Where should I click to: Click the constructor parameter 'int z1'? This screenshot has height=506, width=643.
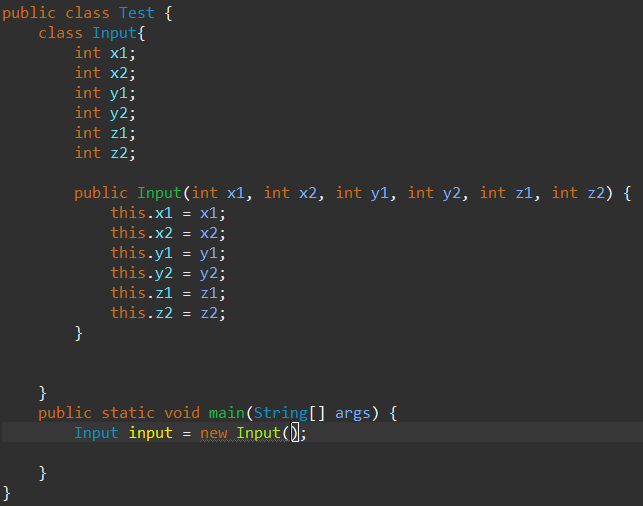click(506, 193)
